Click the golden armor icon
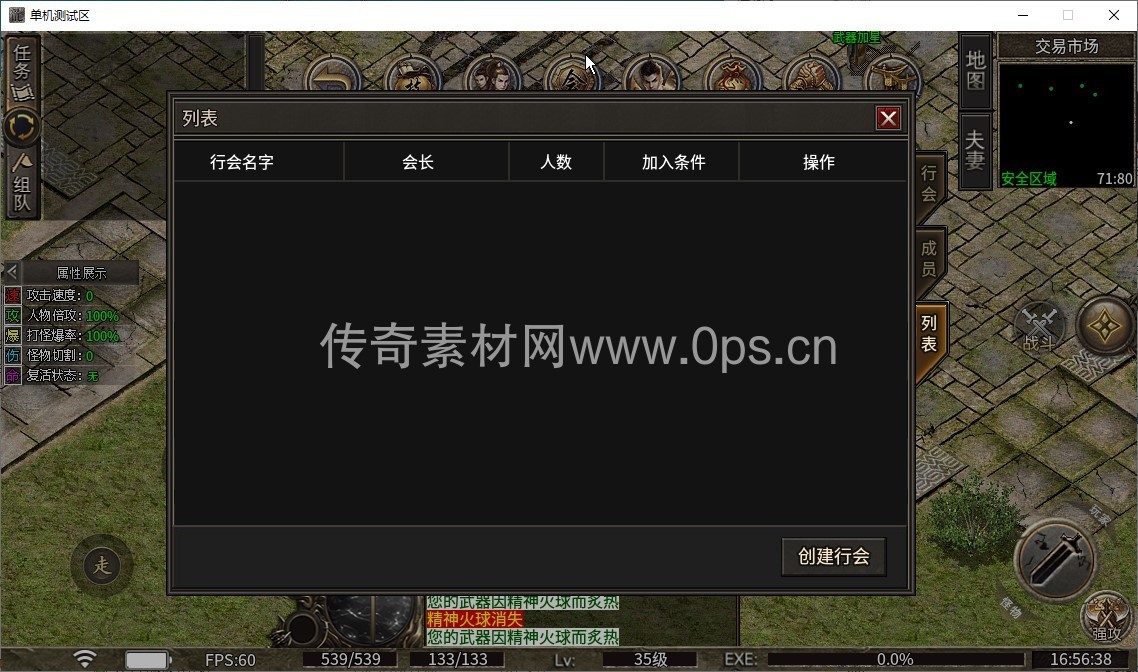 (811, 77)
